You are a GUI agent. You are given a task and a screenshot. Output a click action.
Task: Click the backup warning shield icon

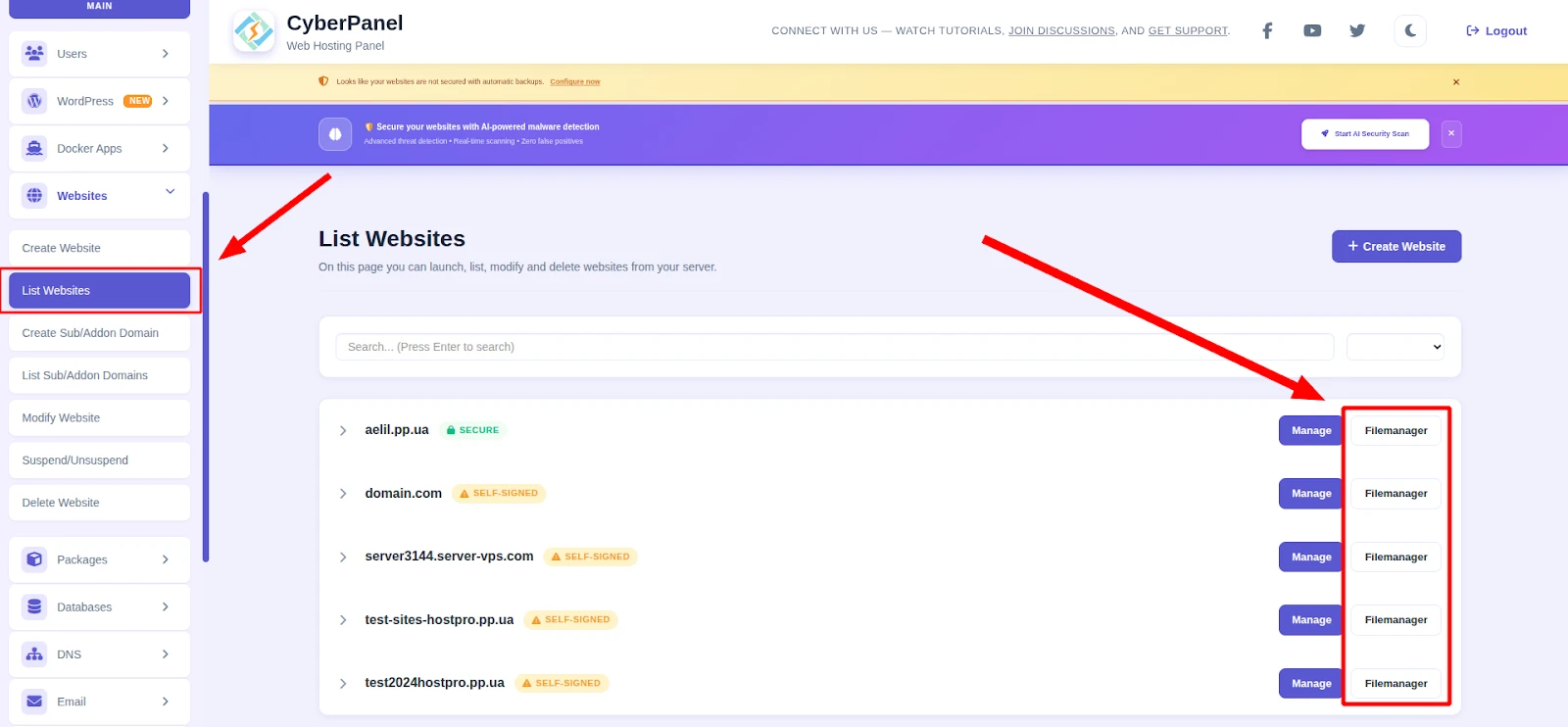click(x=323, y=81)
